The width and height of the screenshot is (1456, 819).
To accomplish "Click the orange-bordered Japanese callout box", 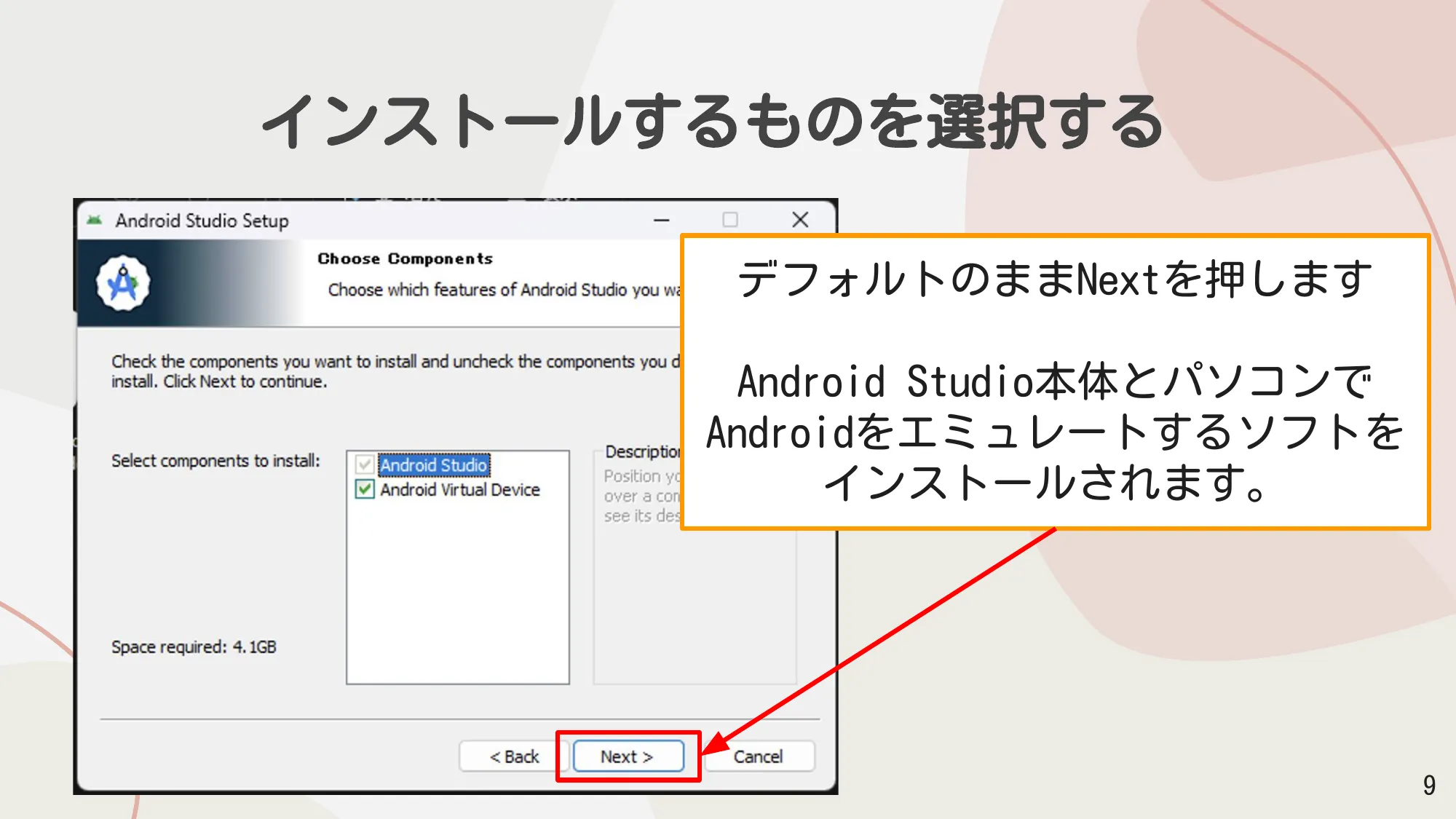I will (x=1055, y=381).
